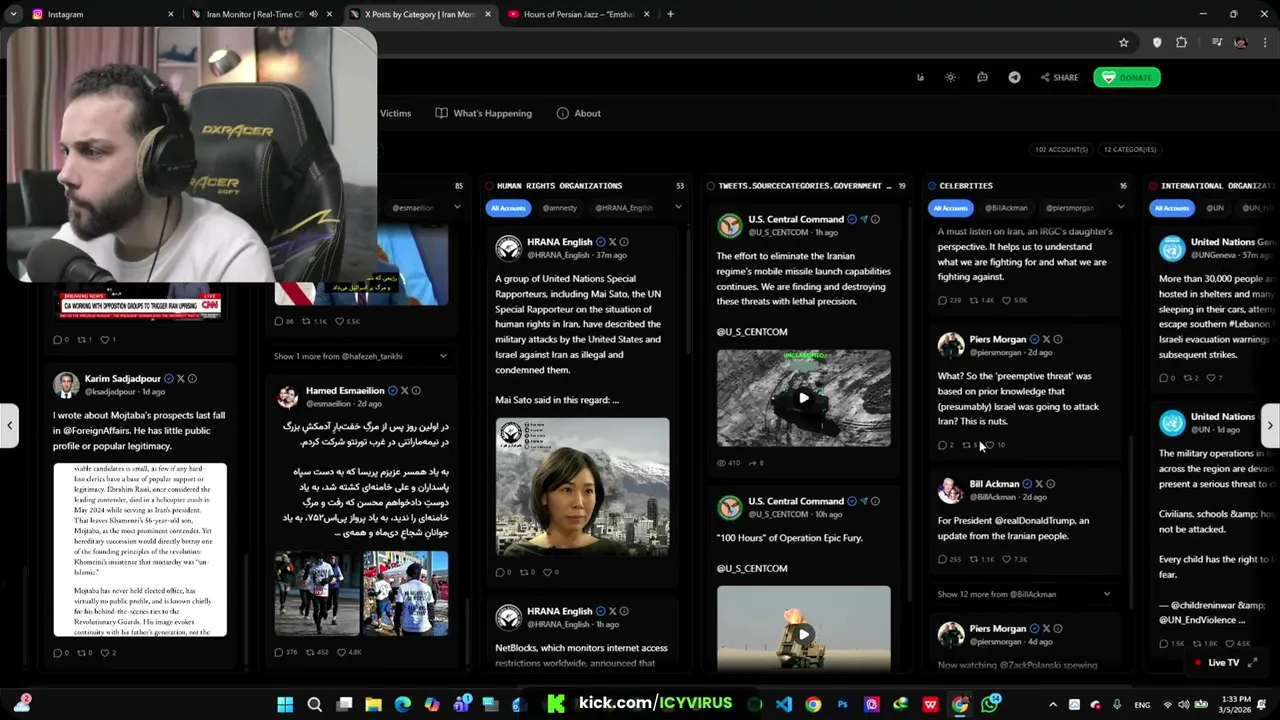Open the chatbot robot icon in header
This screenshot has height=720, width=1280.
click(x=982, y=77)
